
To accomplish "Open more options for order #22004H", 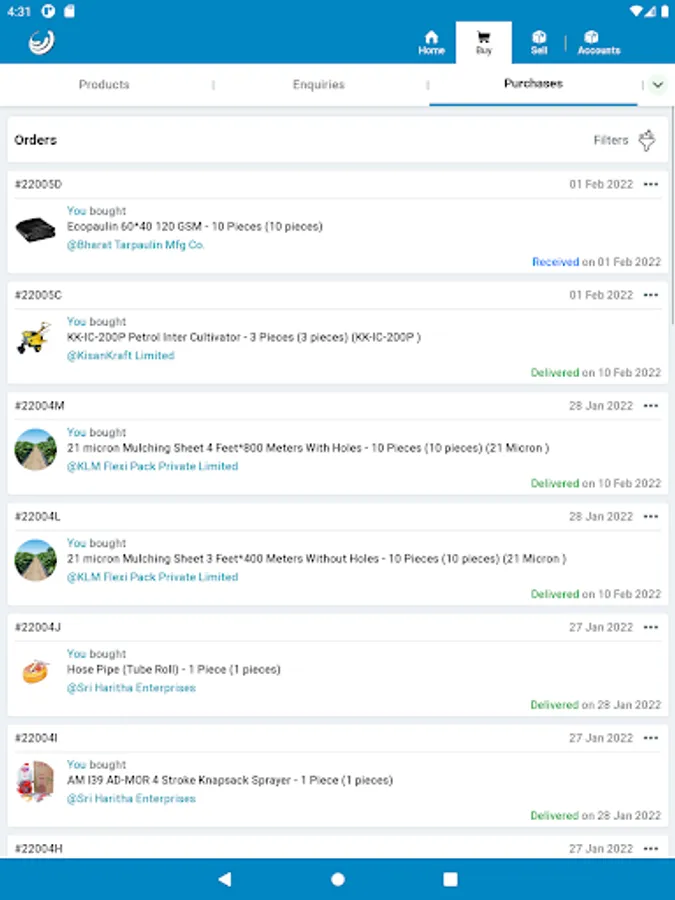I will click(x=650, y=848).
